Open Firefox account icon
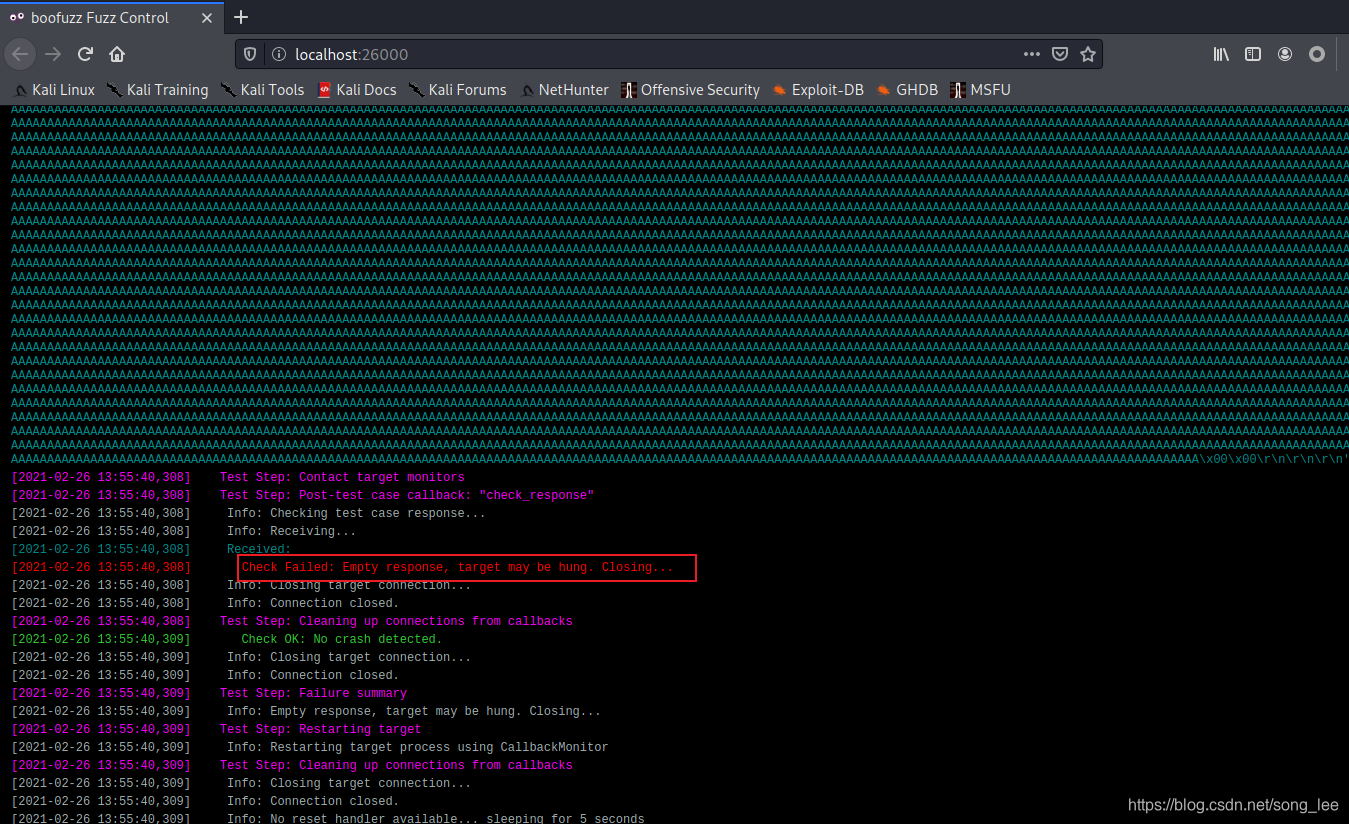This screenshot has height=824, width=1349. 1285,54
